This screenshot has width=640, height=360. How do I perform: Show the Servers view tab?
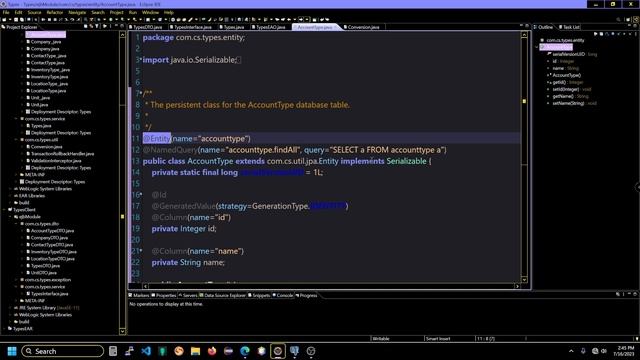188,295
